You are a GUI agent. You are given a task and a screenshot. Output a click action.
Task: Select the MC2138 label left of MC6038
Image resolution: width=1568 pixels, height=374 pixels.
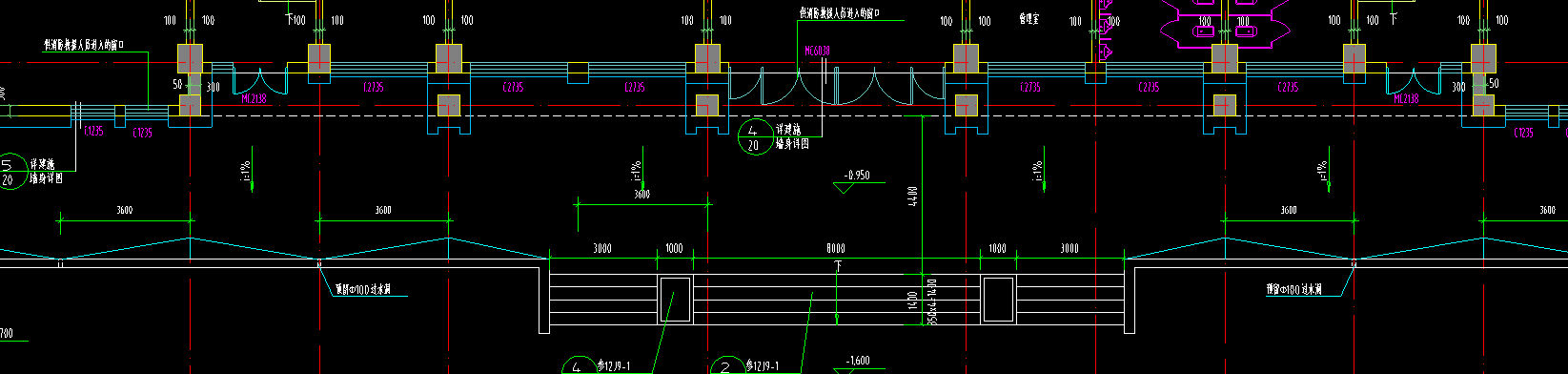point(255,98)
